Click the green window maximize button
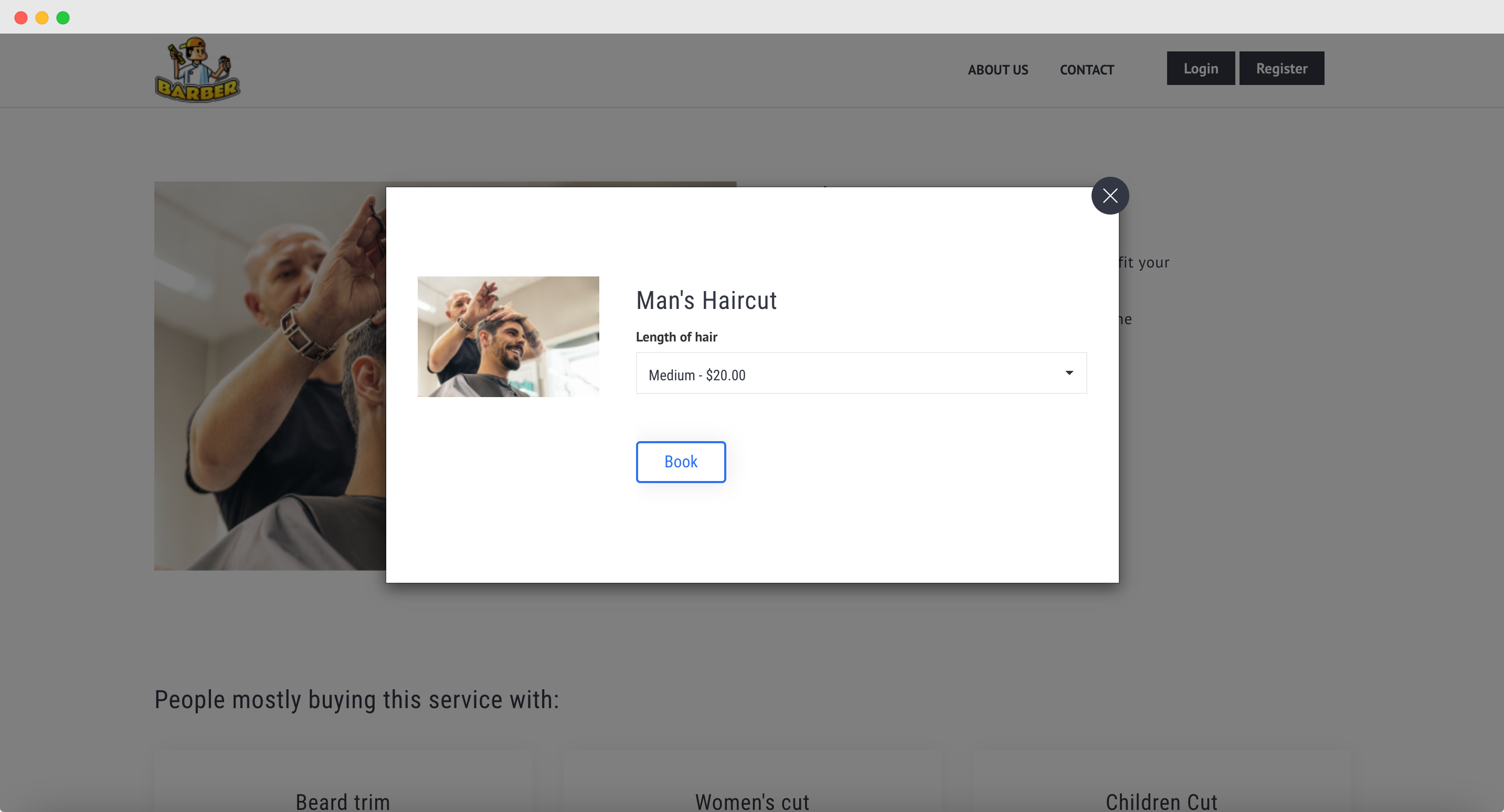Screen dimensions: 1504x812 coord(63,17)
